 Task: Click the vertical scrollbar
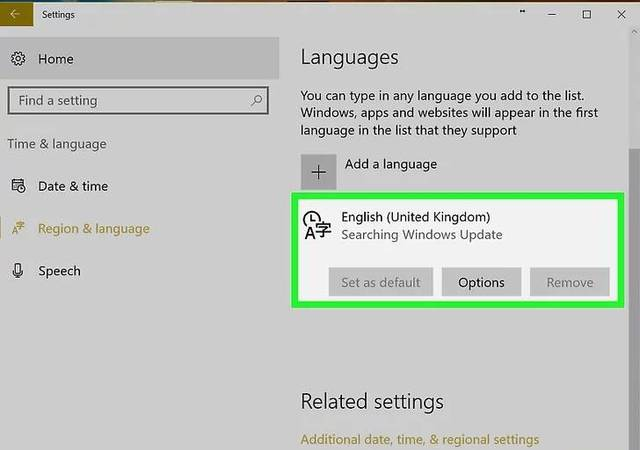(634, 298)
